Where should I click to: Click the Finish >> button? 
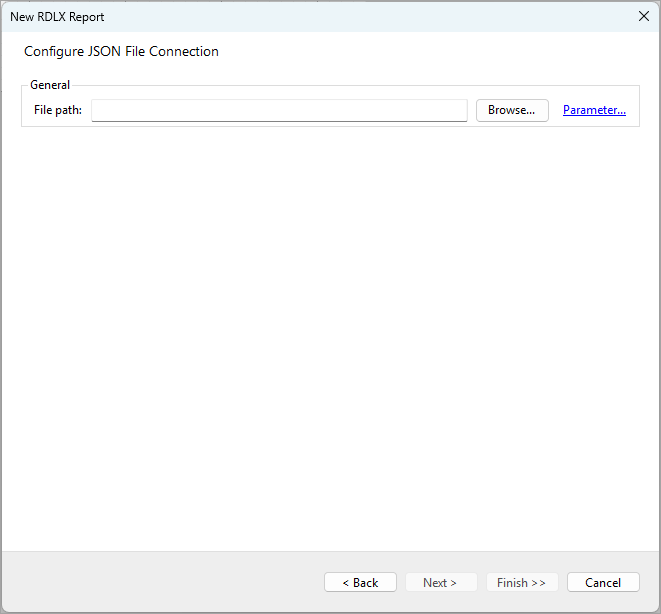point(522,582)
